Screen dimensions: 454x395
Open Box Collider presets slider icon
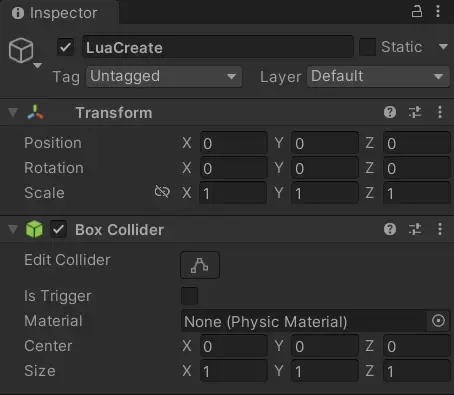[x=415, y=229]
